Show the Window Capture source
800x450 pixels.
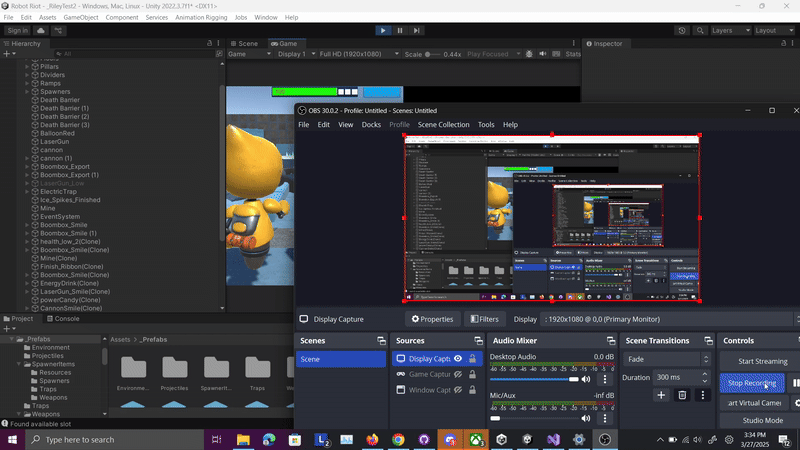(x=458, y=390)
